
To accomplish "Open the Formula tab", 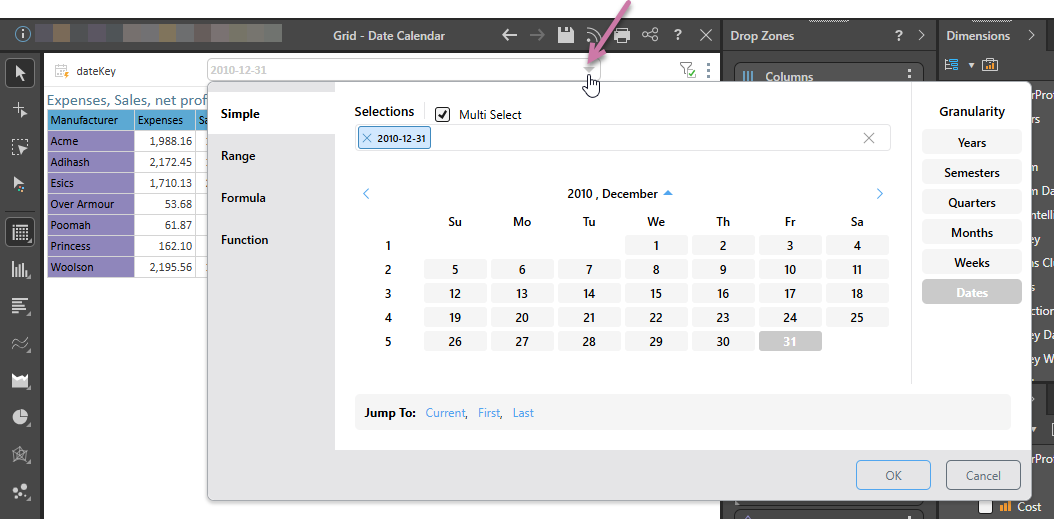I will pos(243,198).
